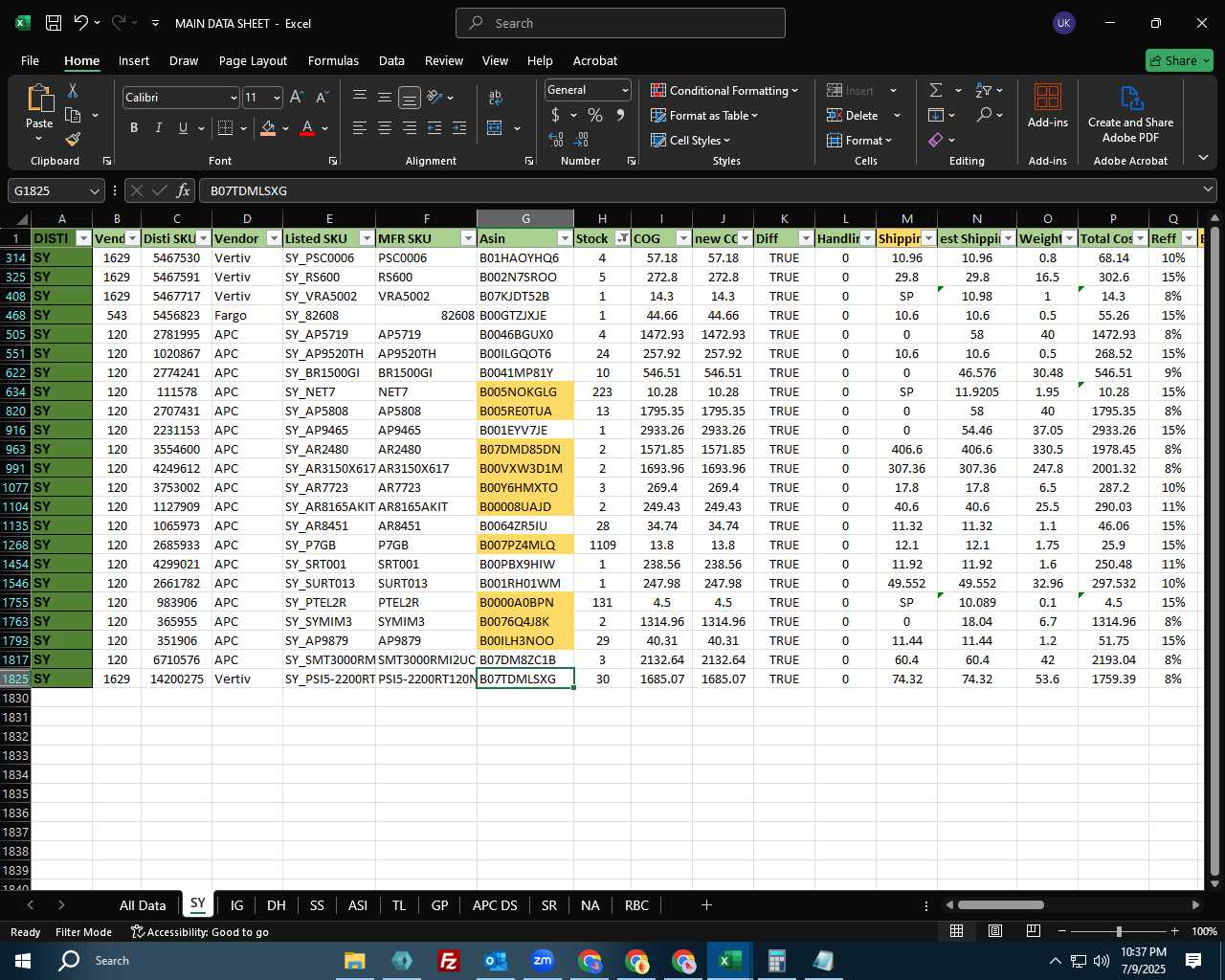The width and height of the screenshot is (1225, 980).
Task: Toggle Bottom Align for cells
Action: pos(410,98)
